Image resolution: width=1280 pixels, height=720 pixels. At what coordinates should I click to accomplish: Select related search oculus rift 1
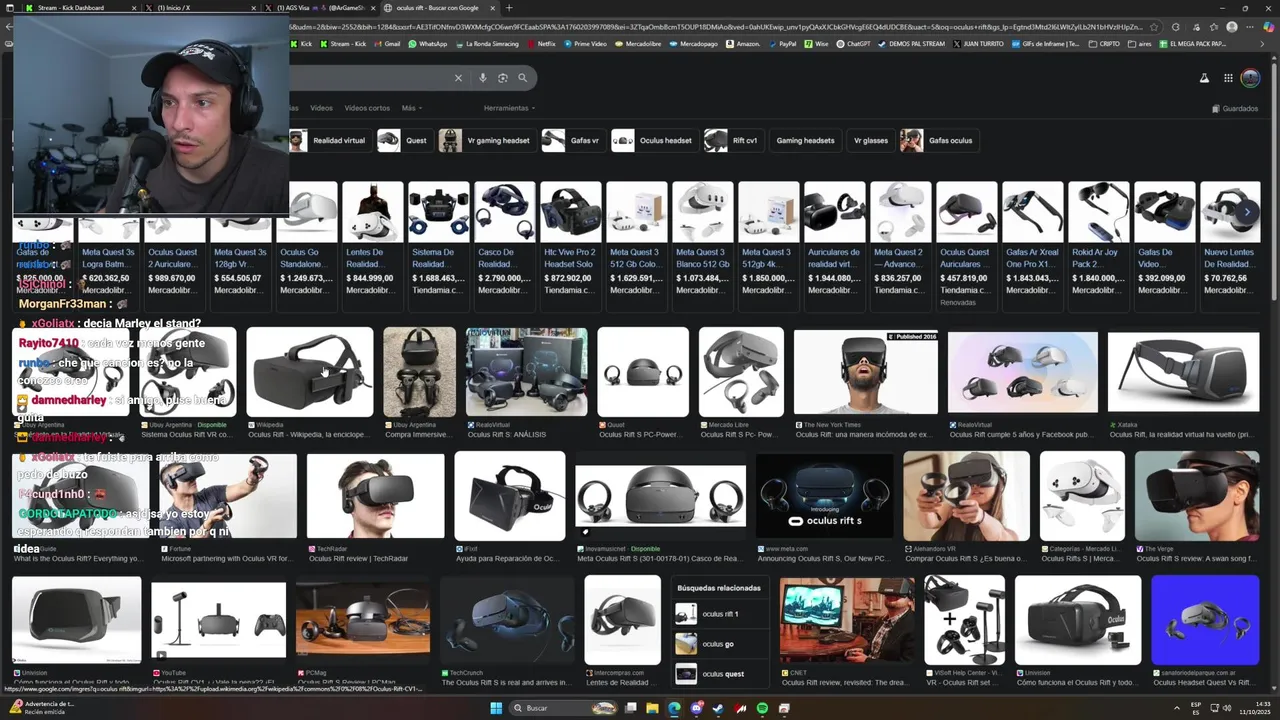(x=718, y=614)
